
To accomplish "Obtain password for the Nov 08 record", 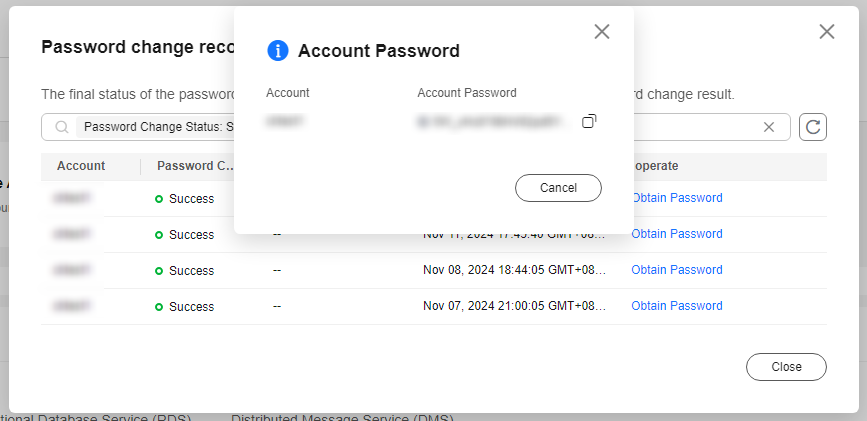I will click(x=677, y=270).
